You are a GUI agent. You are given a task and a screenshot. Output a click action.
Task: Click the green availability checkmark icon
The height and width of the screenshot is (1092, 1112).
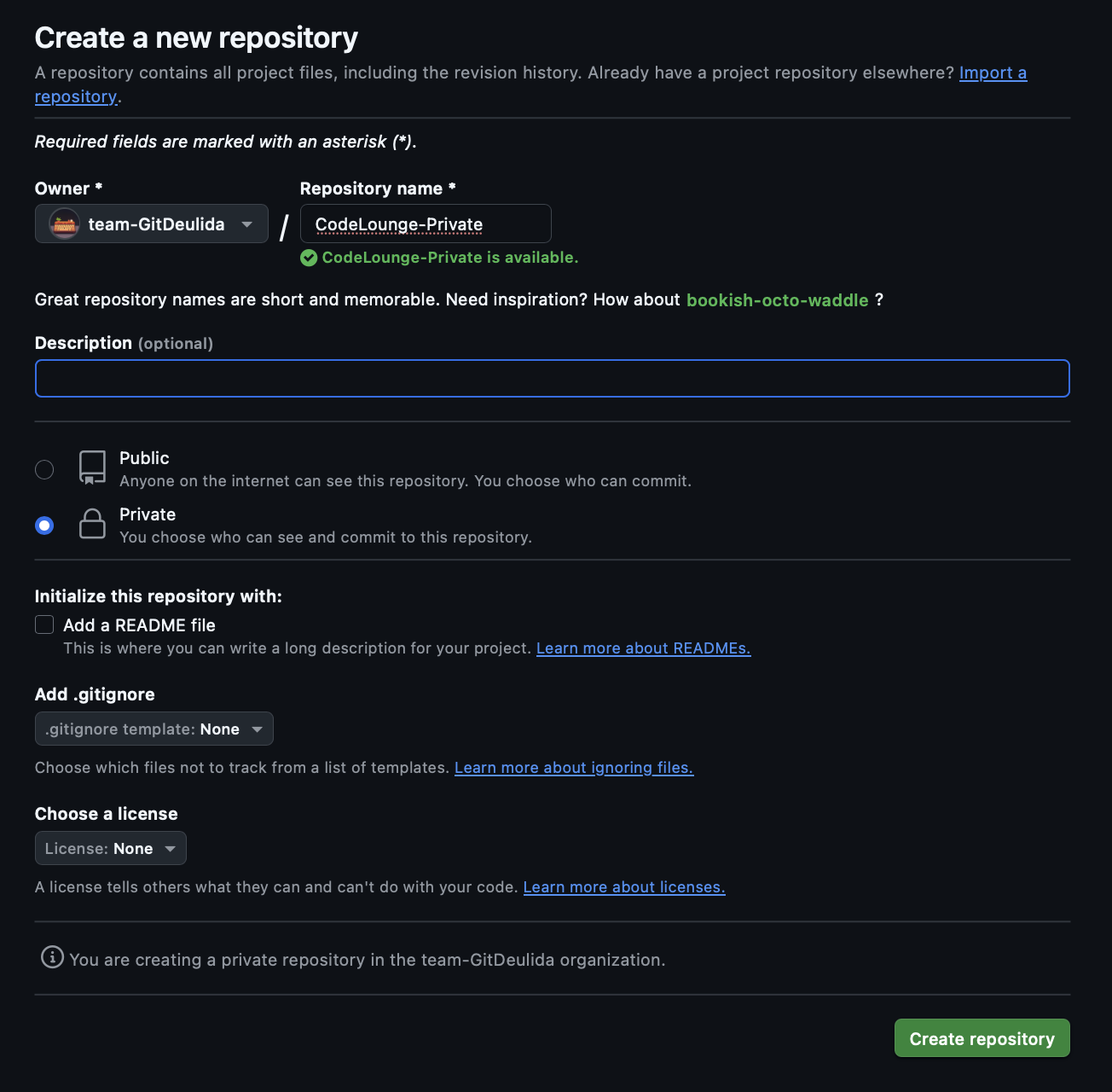pyautogui.click(x=309, y=258)
